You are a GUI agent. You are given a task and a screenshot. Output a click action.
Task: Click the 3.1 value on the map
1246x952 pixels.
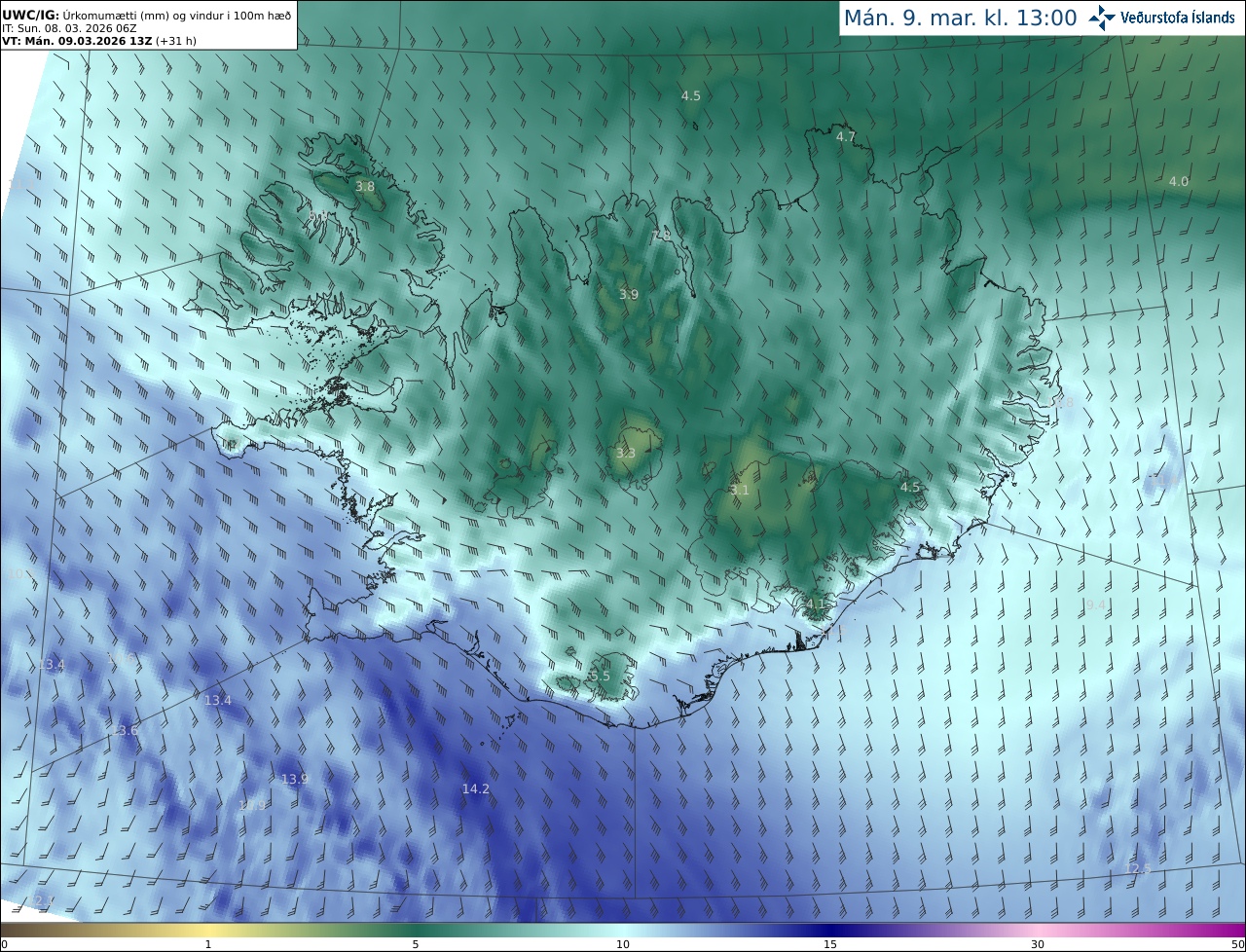point(740,491)
